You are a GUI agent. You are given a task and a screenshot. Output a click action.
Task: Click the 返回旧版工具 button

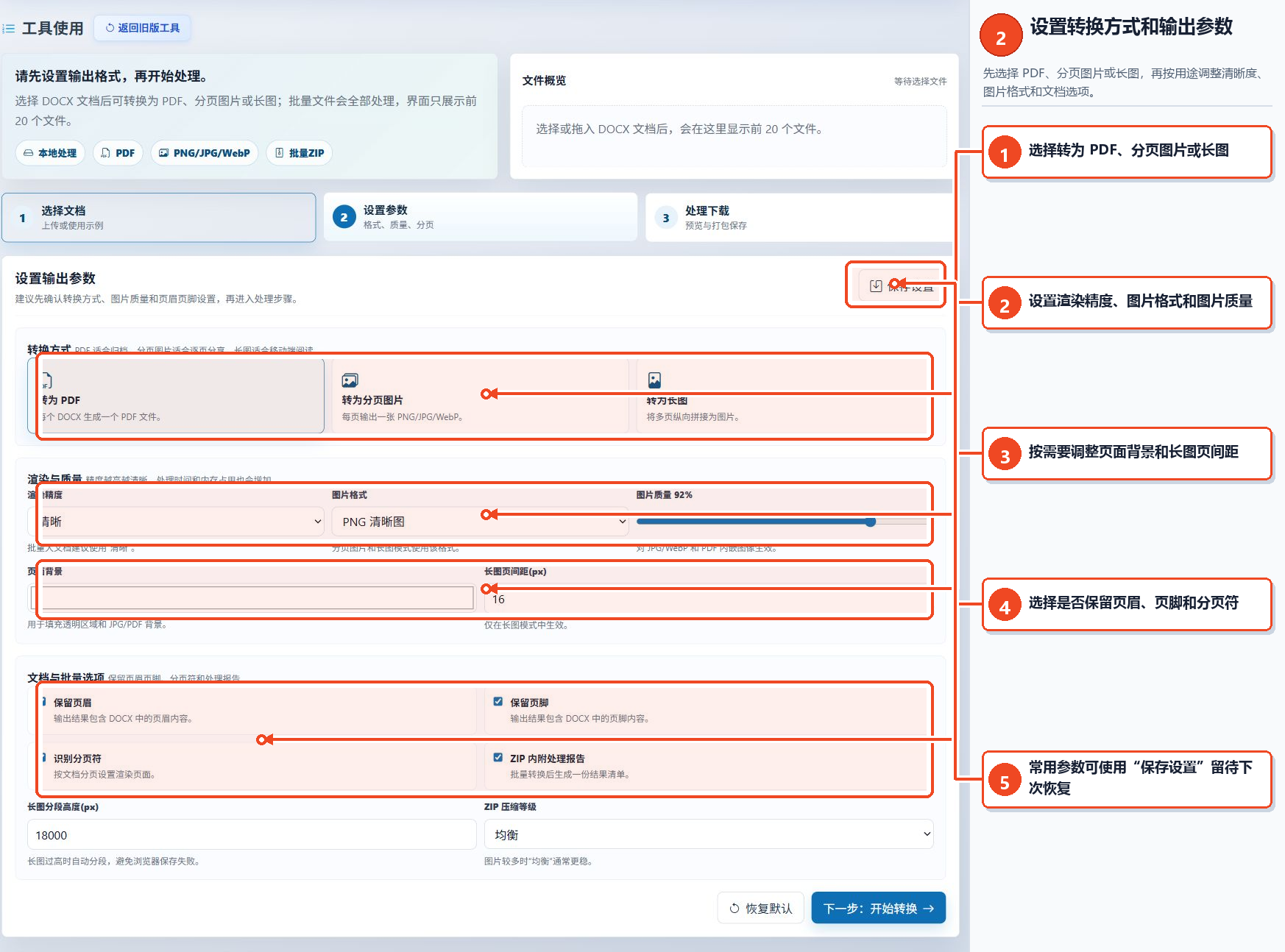(x=143, y=28)
